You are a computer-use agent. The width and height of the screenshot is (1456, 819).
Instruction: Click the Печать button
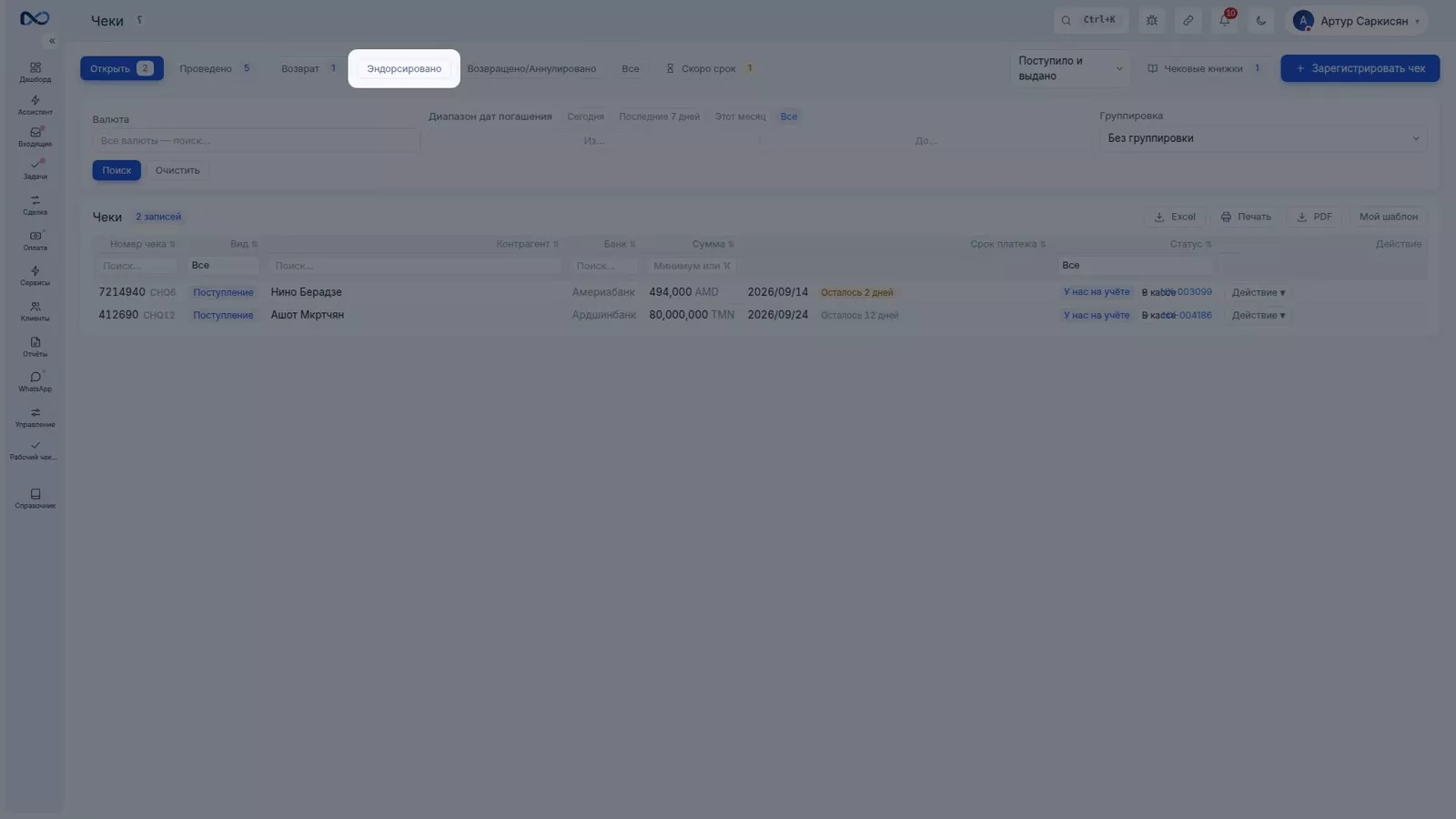click(1246, 217)
